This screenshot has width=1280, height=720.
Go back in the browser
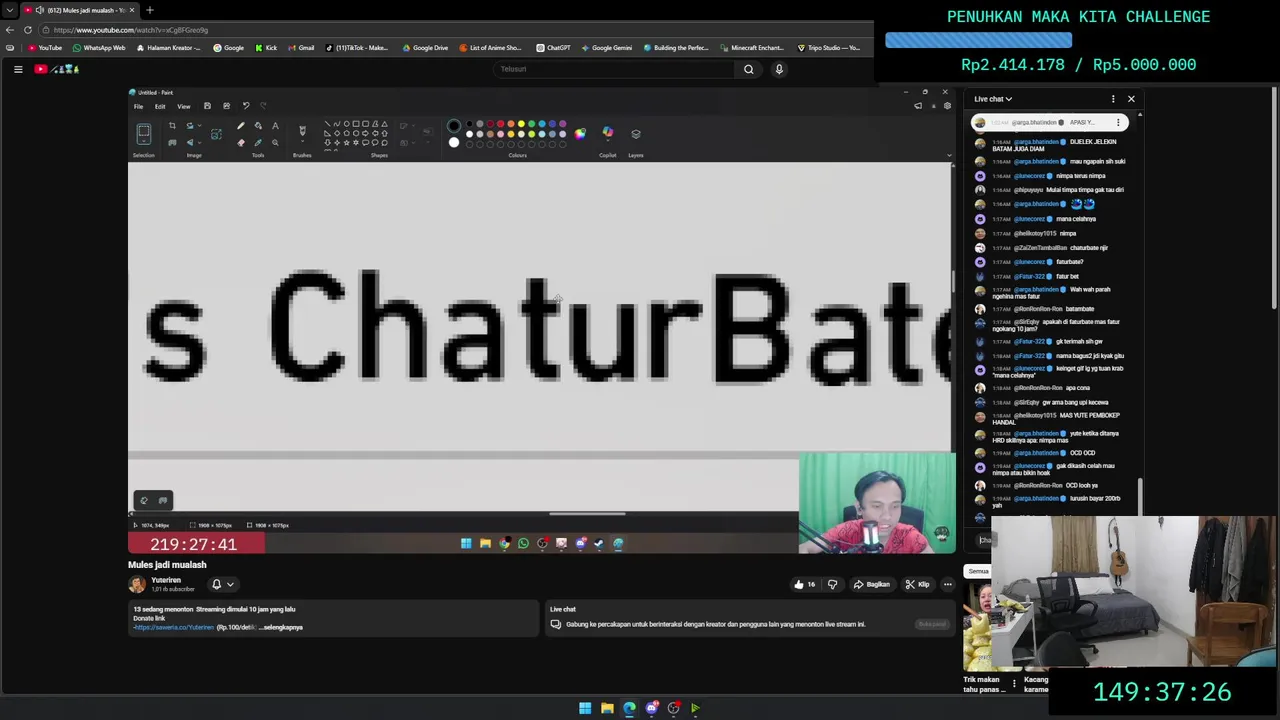point(10,30)
